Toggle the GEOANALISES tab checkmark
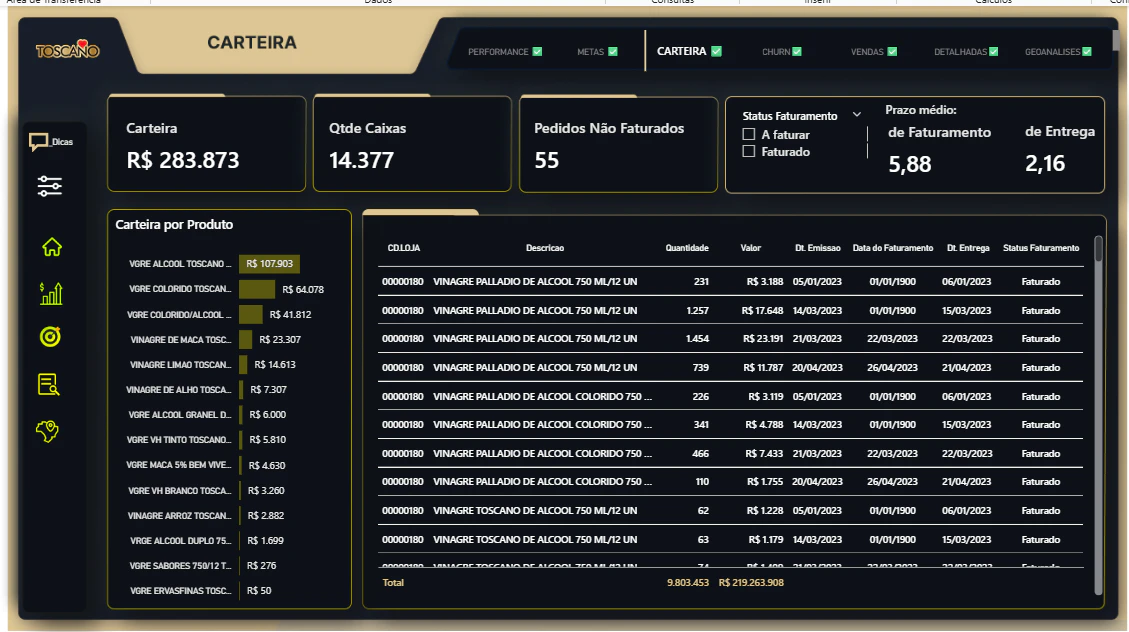 [1087, 52]
